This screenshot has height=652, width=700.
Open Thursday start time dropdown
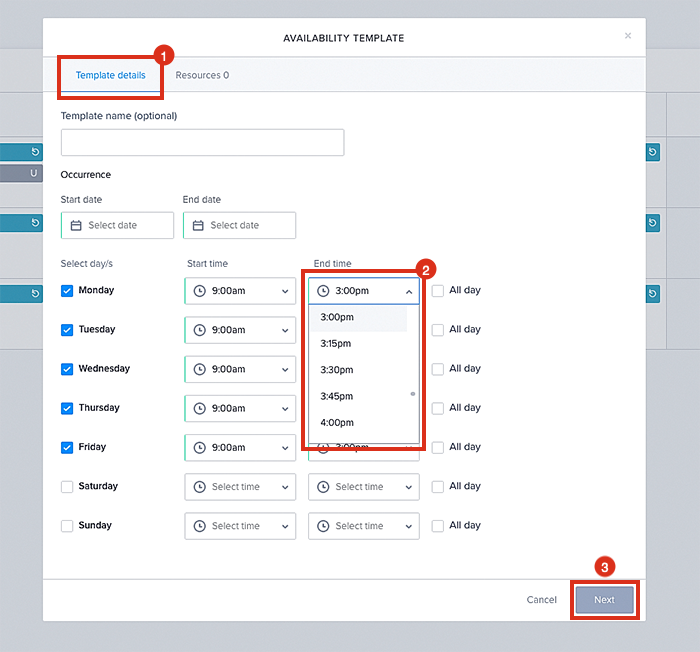click(240, 408)
